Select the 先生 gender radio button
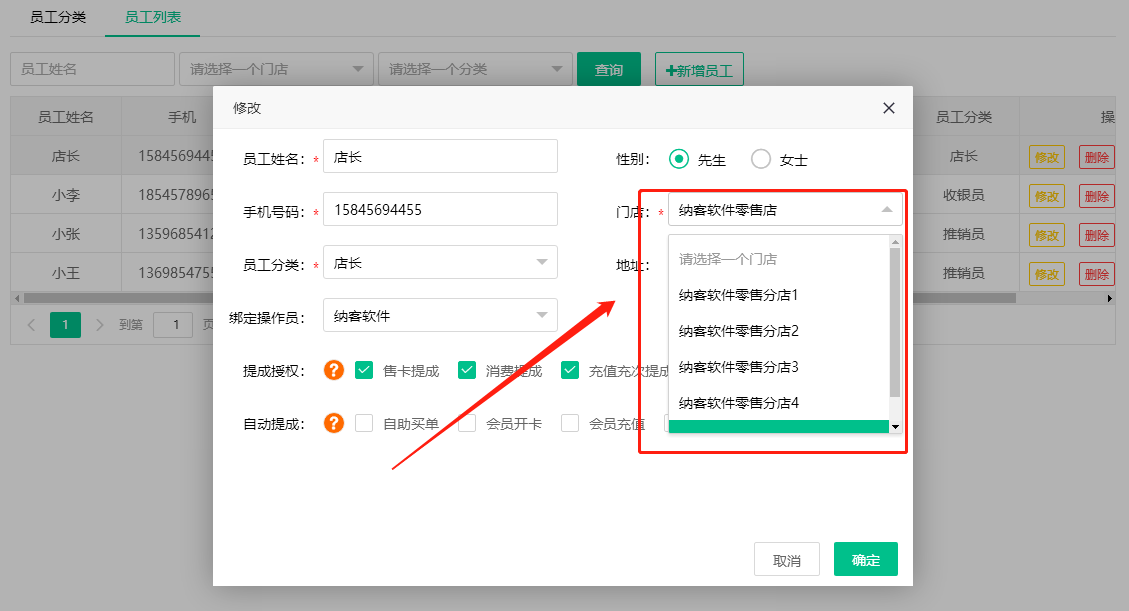 [x=680, y=159]
